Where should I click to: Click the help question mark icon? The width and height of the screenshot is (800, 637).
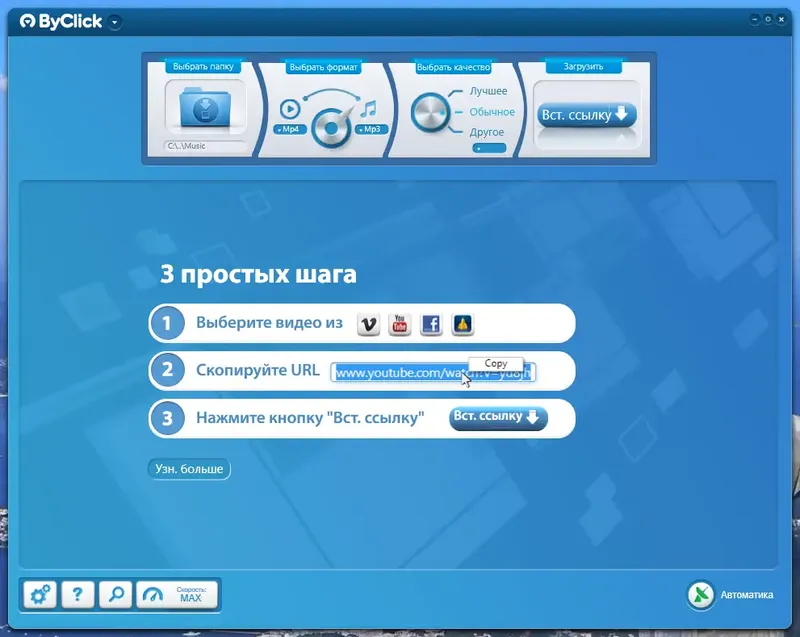click(77, 594)
